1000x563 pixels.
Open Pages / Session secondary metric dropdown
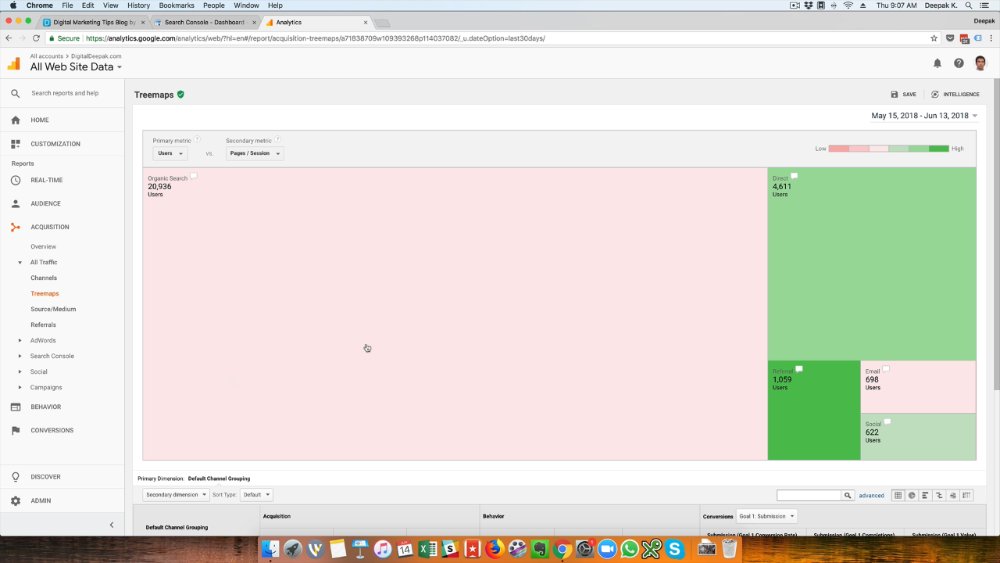(x=254, y=154)
